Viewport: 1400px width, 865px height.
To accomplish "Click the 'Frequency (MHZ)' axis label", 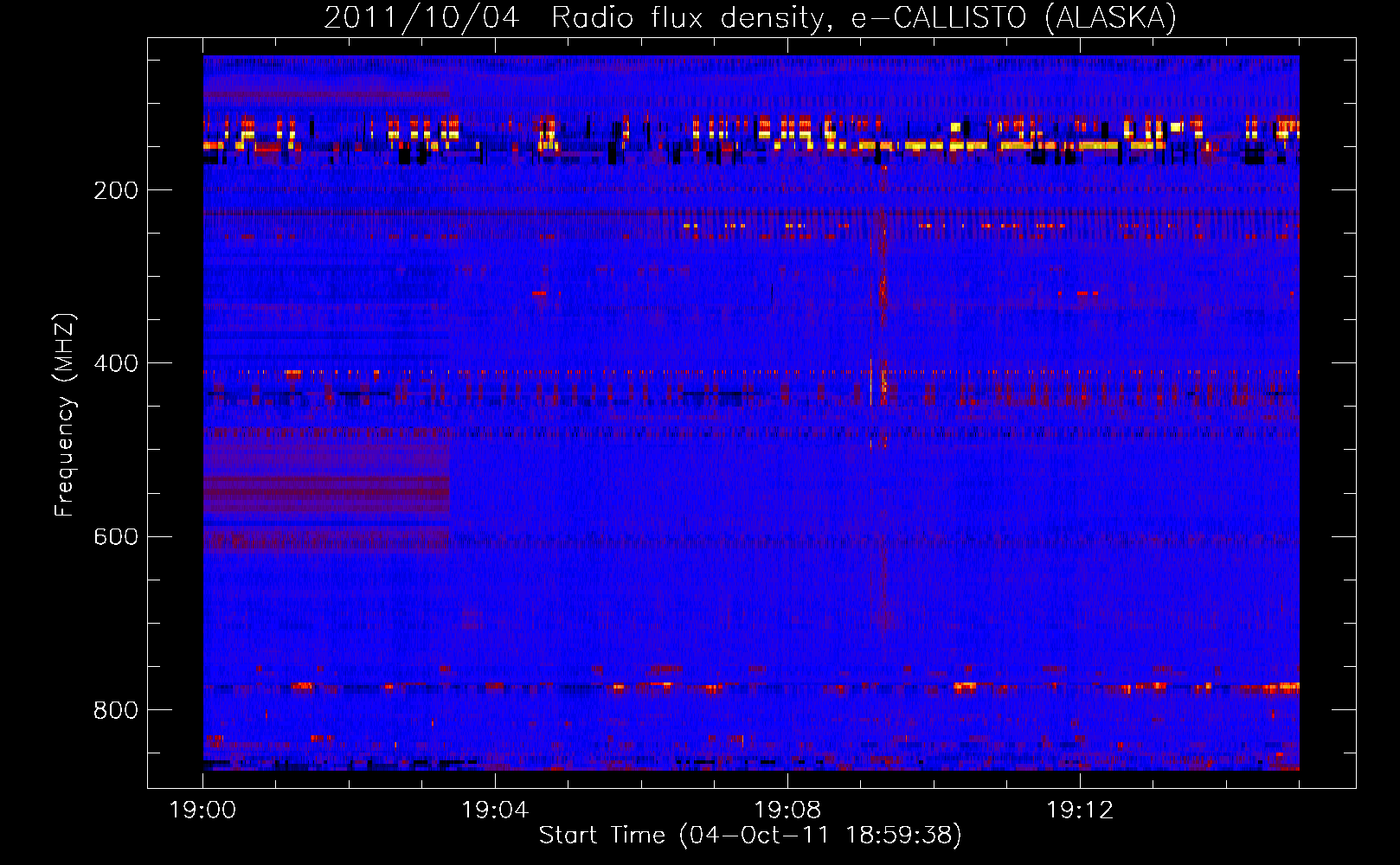I will point(64,415).
